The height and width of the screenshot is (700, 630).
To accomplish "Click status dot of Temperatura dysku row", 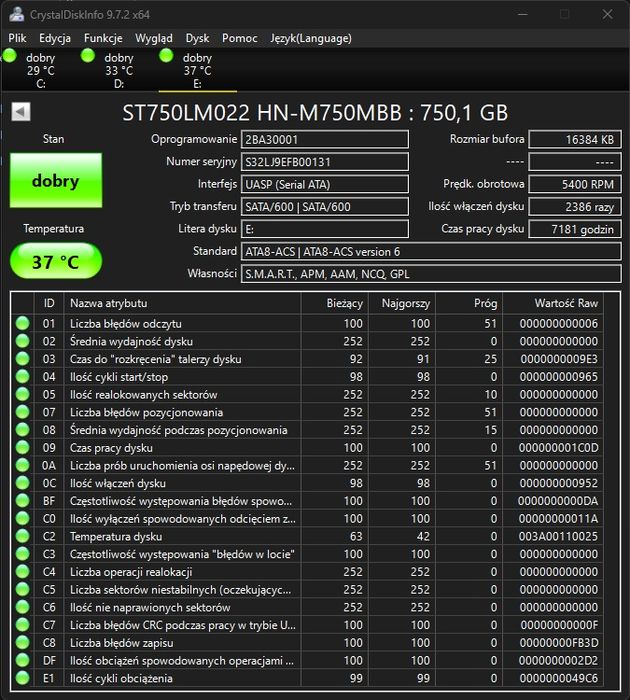I will pos(22,536).
